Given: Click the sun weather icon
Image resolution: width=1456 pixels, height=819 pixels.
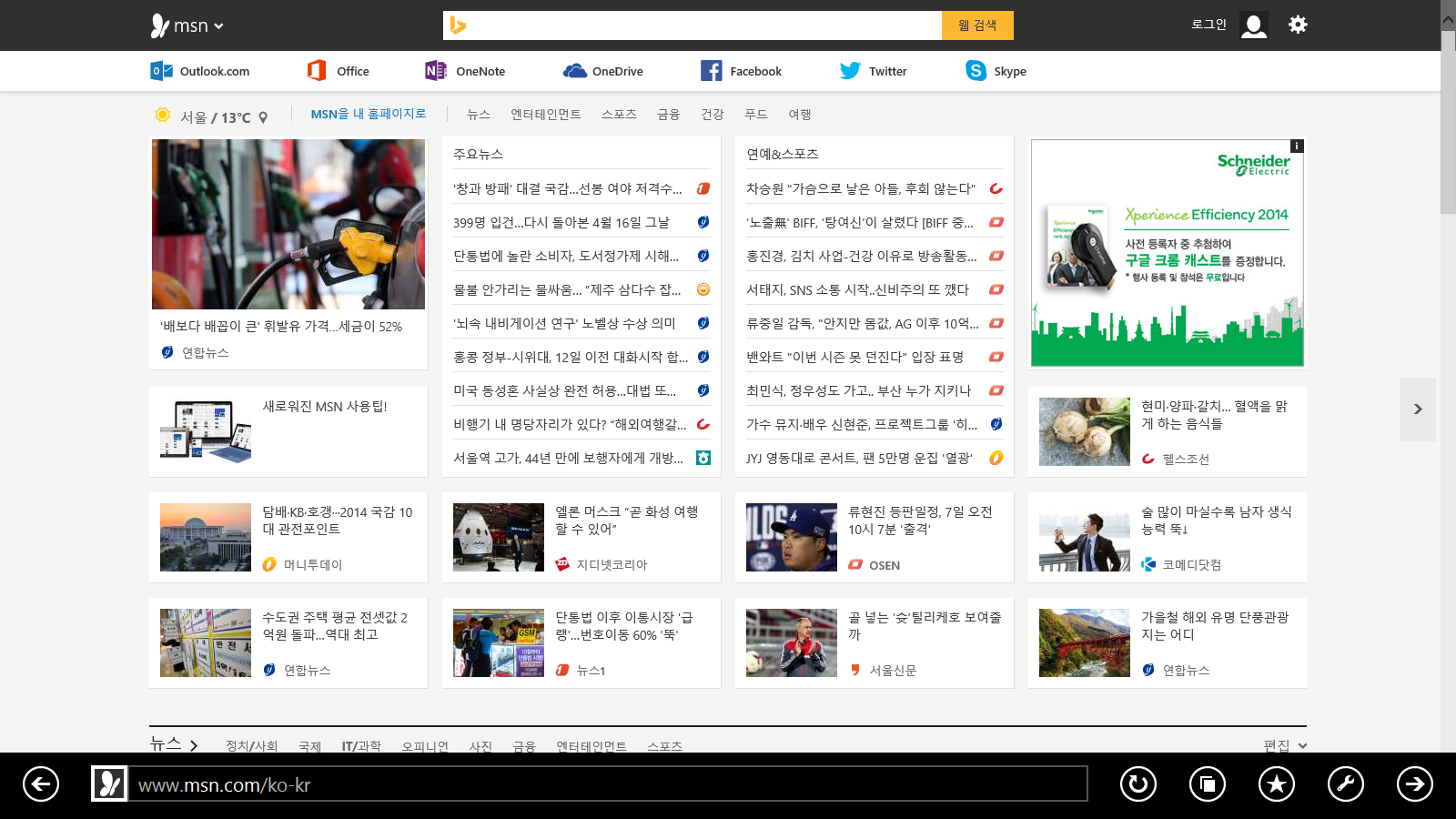Looking at the screenshot, I should (x=163, y=116).
